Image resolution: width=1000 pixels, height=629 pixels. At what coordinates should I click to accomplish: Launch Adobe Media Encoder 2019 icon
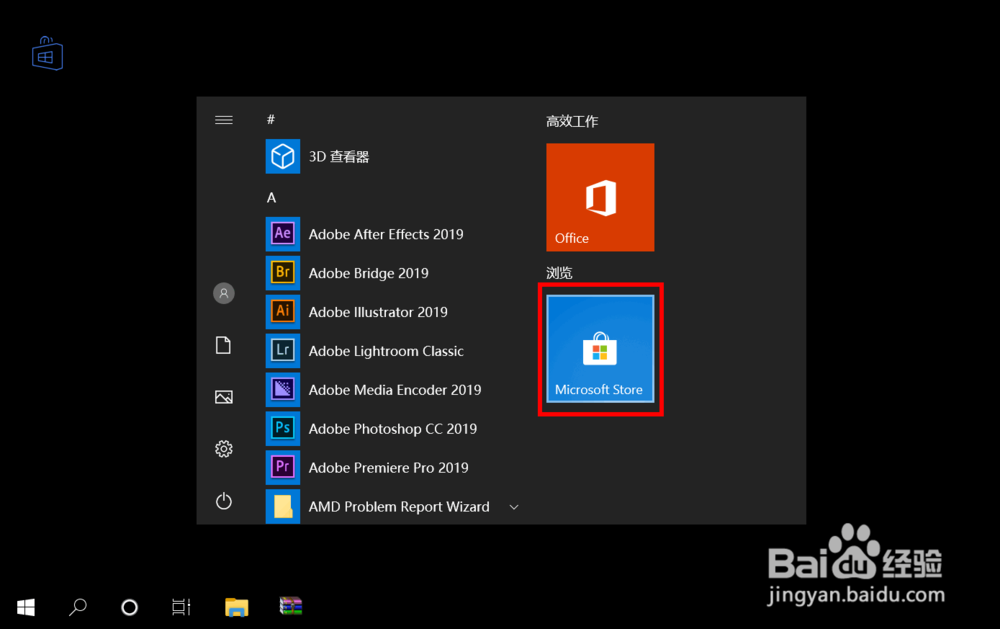pyautogui.click(x=283, y=390)
